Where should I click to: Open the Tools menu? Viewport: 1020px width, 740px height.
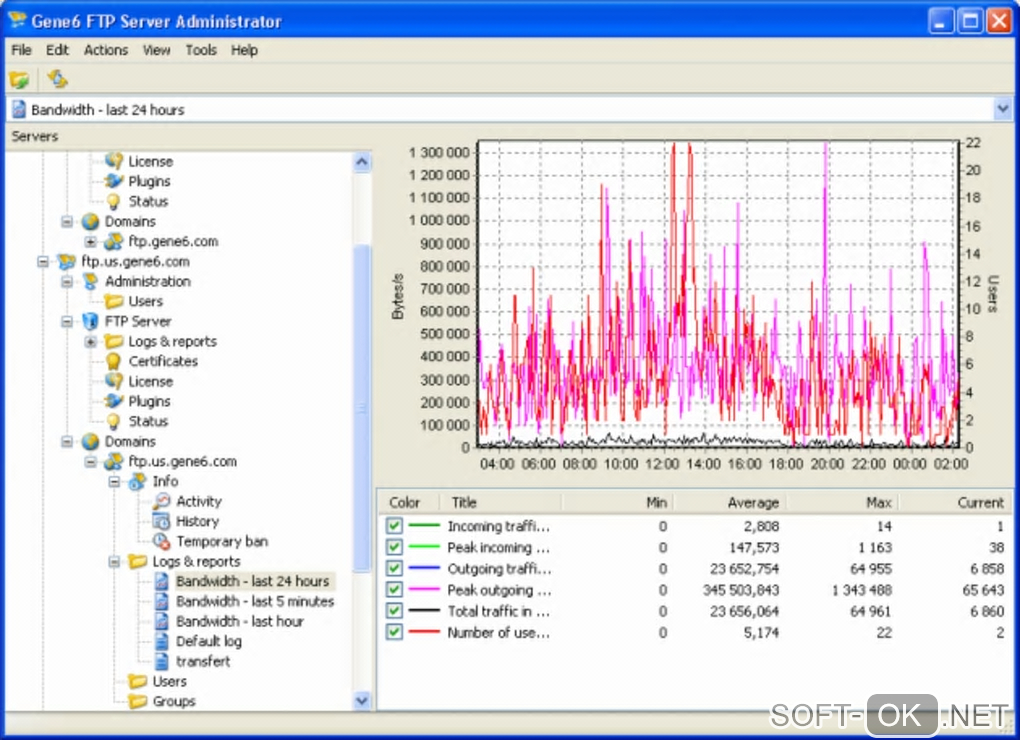coord(201,50)
